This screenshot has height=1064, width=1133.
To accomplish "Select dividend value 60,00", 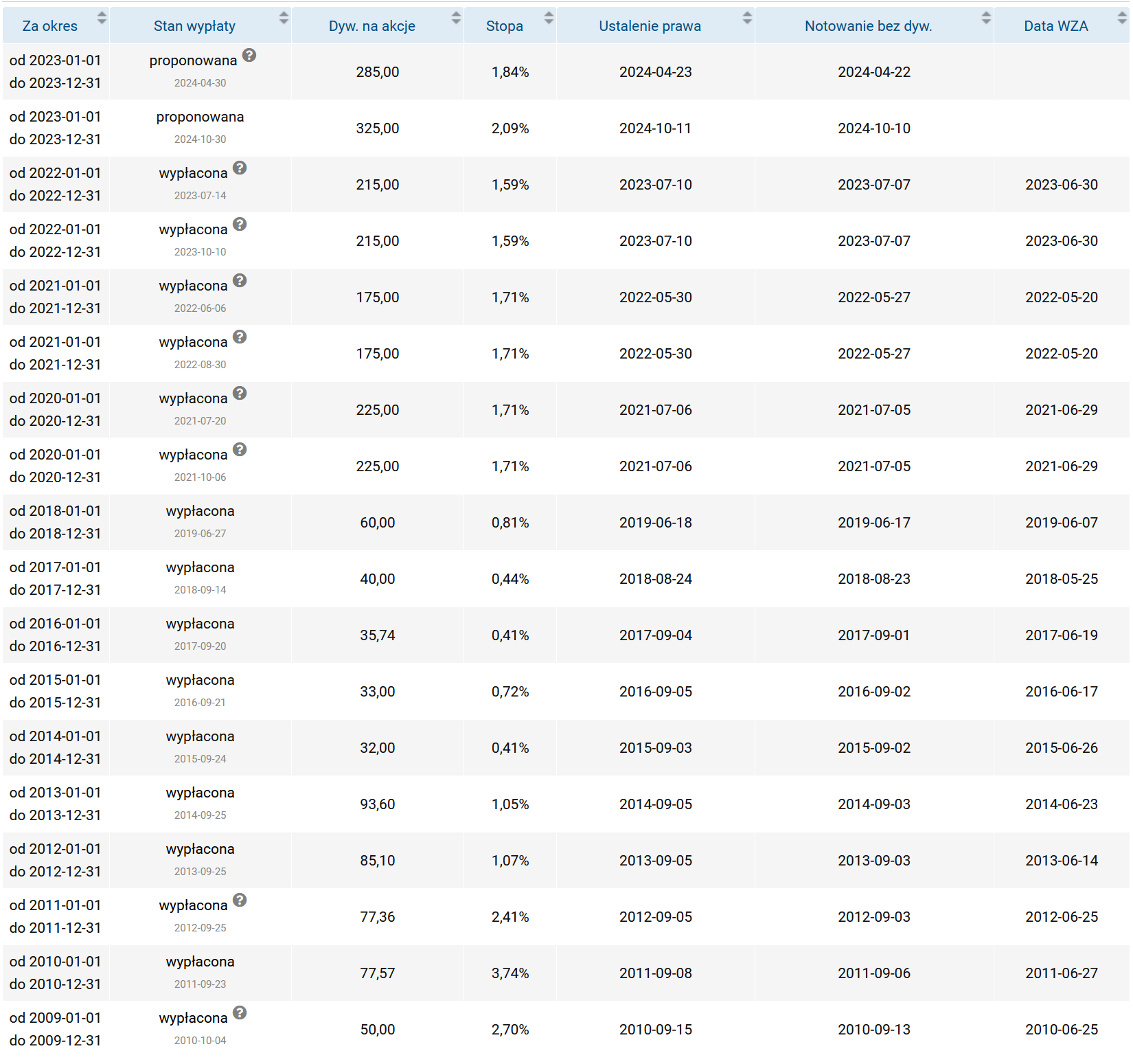I will pyautogui.click(x=378, y=523).
